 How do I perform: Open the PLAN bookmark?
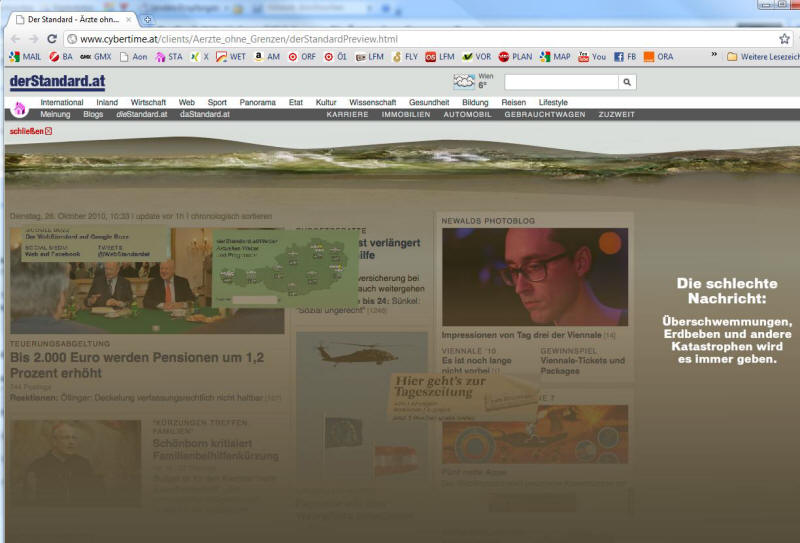[x=516, y=57]
